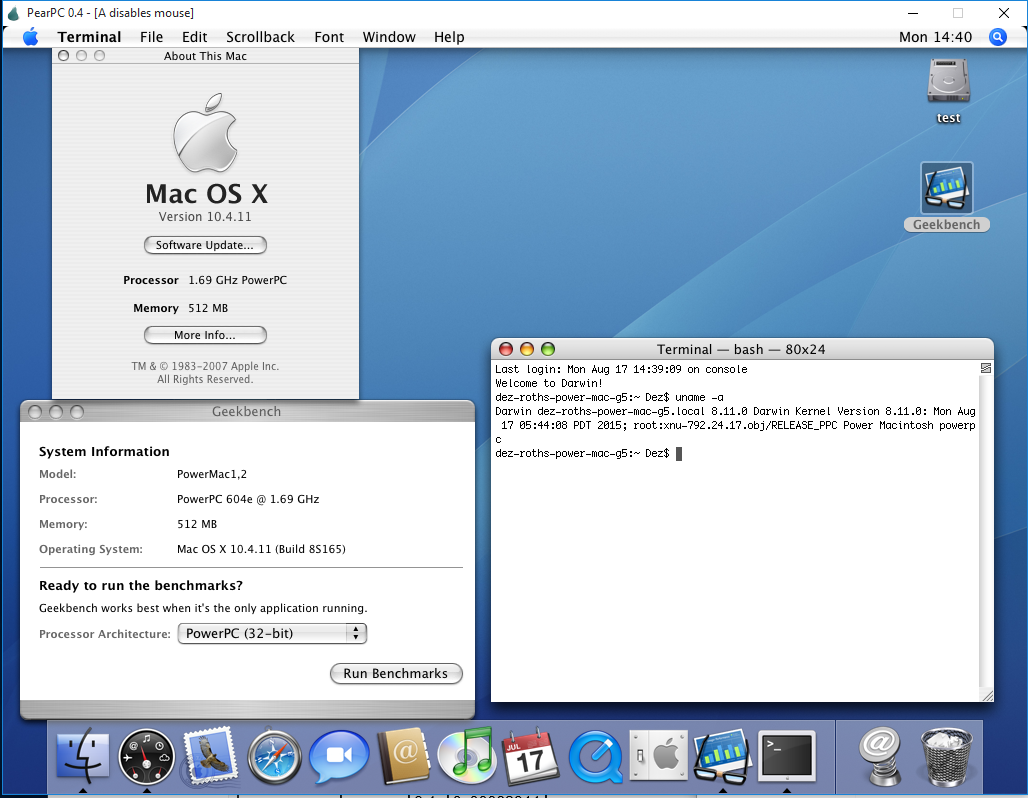Open Address Book in the Dock
Image resolution: width=1028 pixels, height=798 pixels.
click(403, 756)
